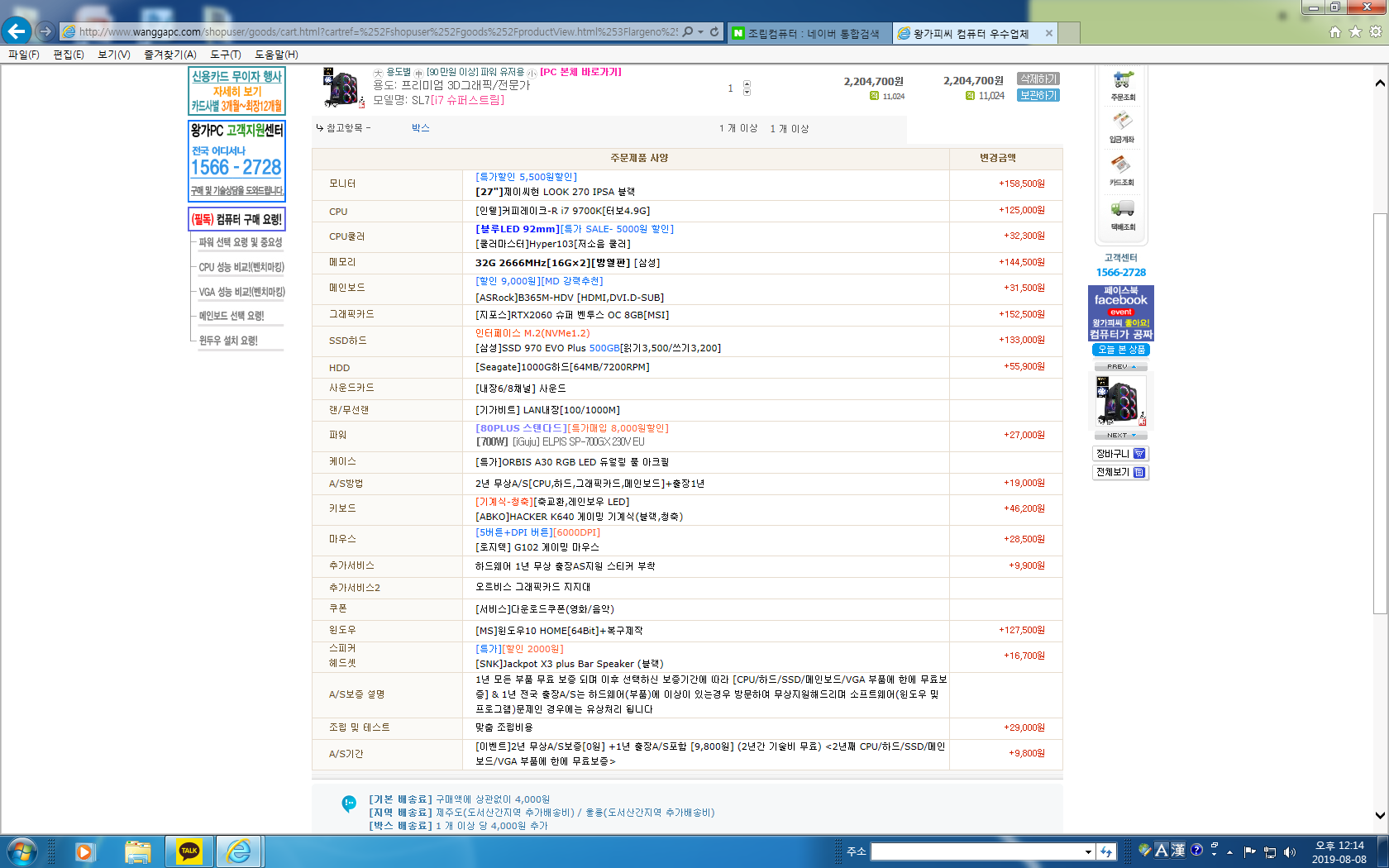Click the 삭제하기 button for cart item
Screen dimensions: 1389x868
(x=1038, y=79)
